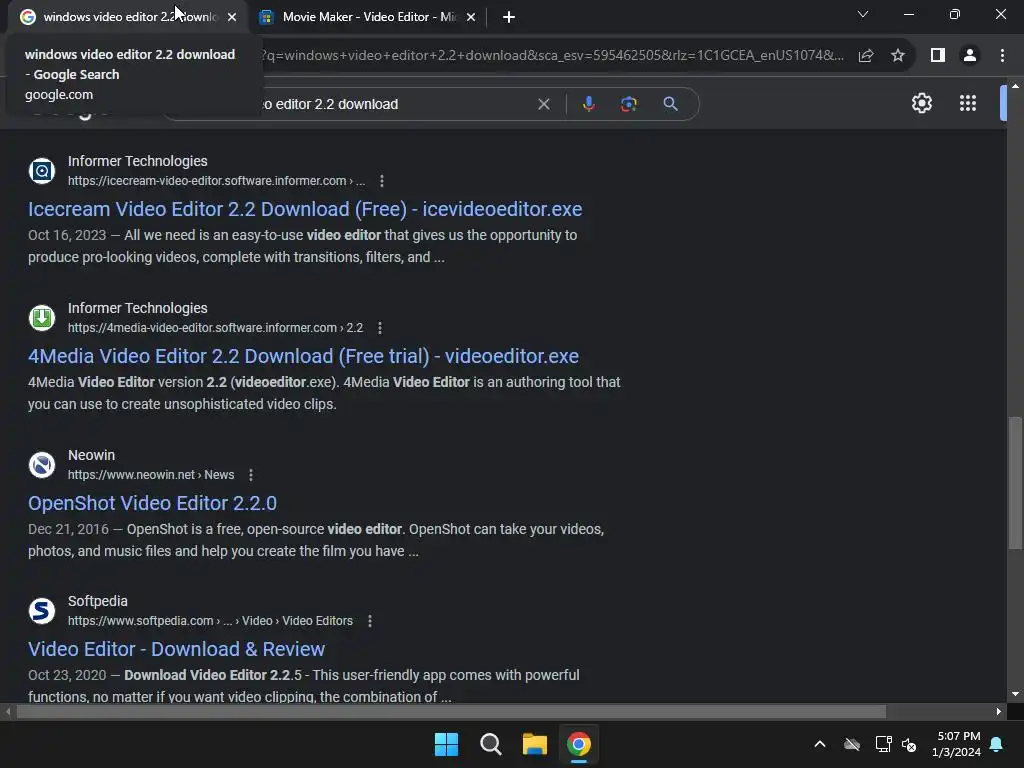The height and width of the screenshot is (768, 1024).
Task: Click the icecream-video-editor.software.informer.com URL
Action: [x=216, y=181]
